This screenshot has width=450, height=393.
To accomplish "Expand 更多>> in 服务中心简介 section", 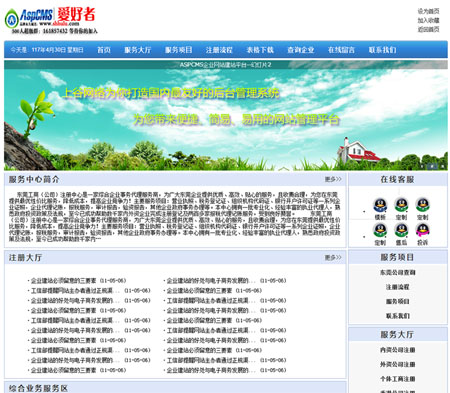I will (333, 179).
